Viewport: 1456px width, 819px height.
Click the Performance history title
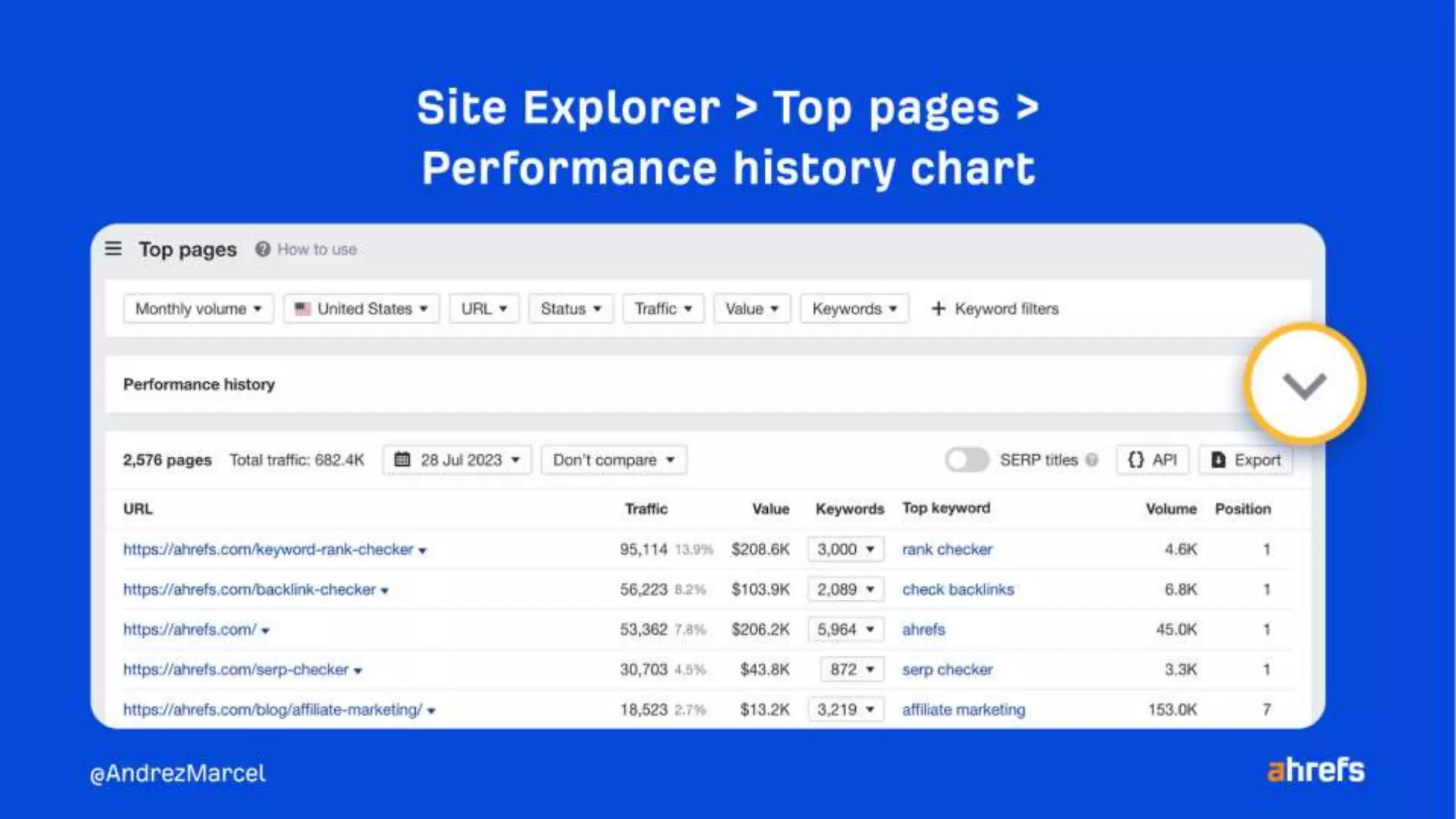(x=199, y=385)
